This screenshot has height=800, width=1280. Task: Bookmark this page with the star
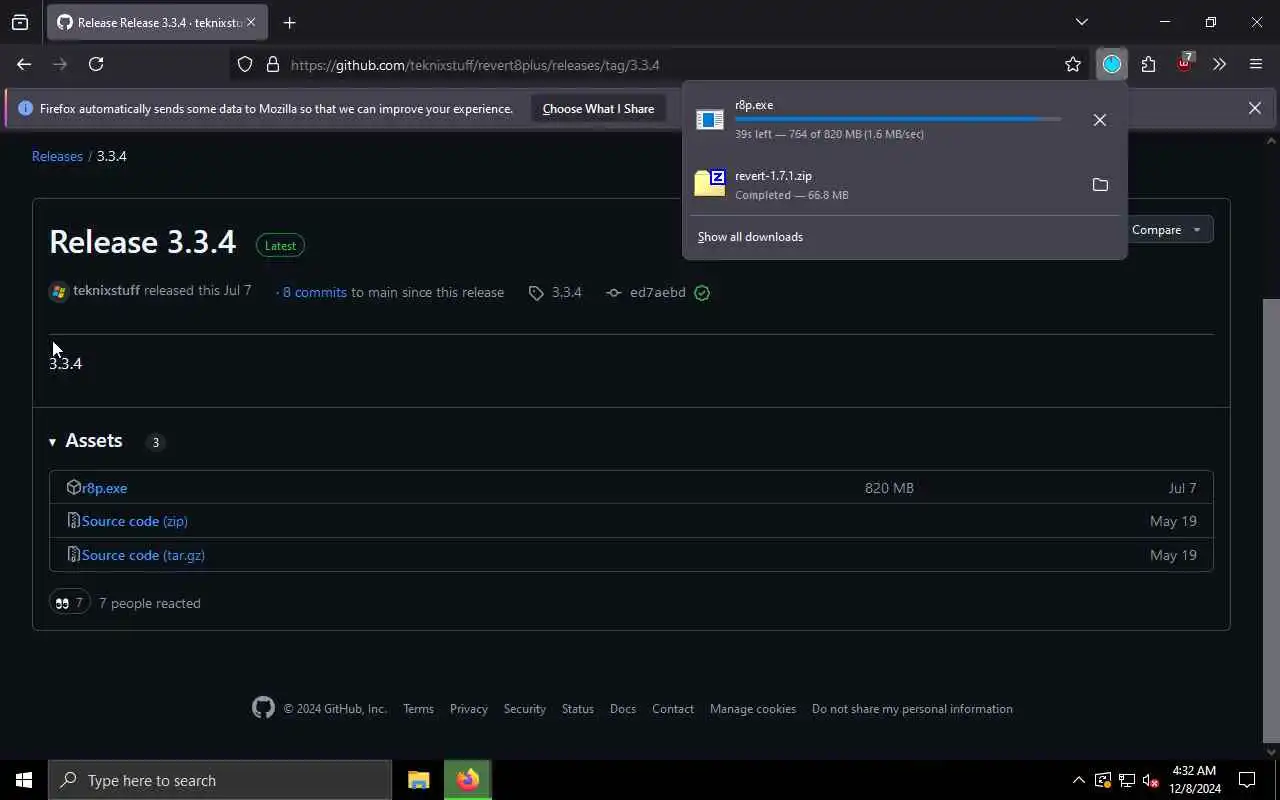tap(1073, 65)
